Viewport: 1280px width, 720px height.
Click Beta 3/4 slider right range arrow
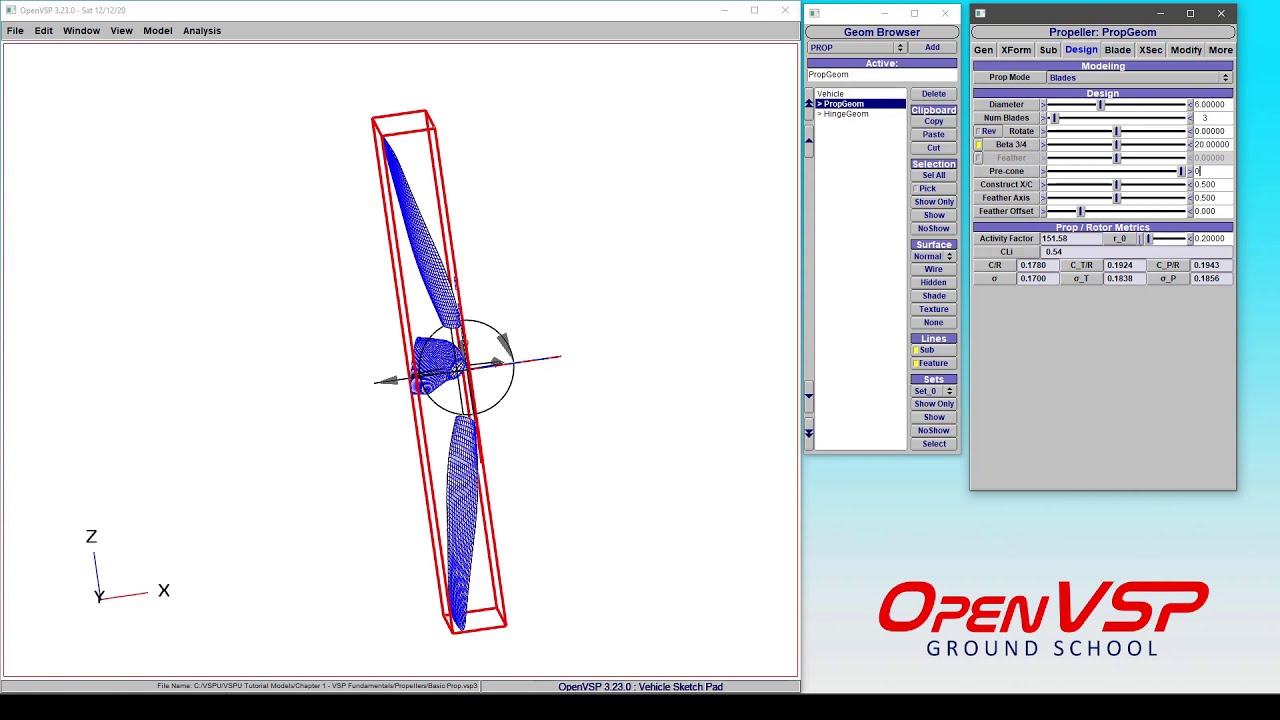tap(1190, 145)
